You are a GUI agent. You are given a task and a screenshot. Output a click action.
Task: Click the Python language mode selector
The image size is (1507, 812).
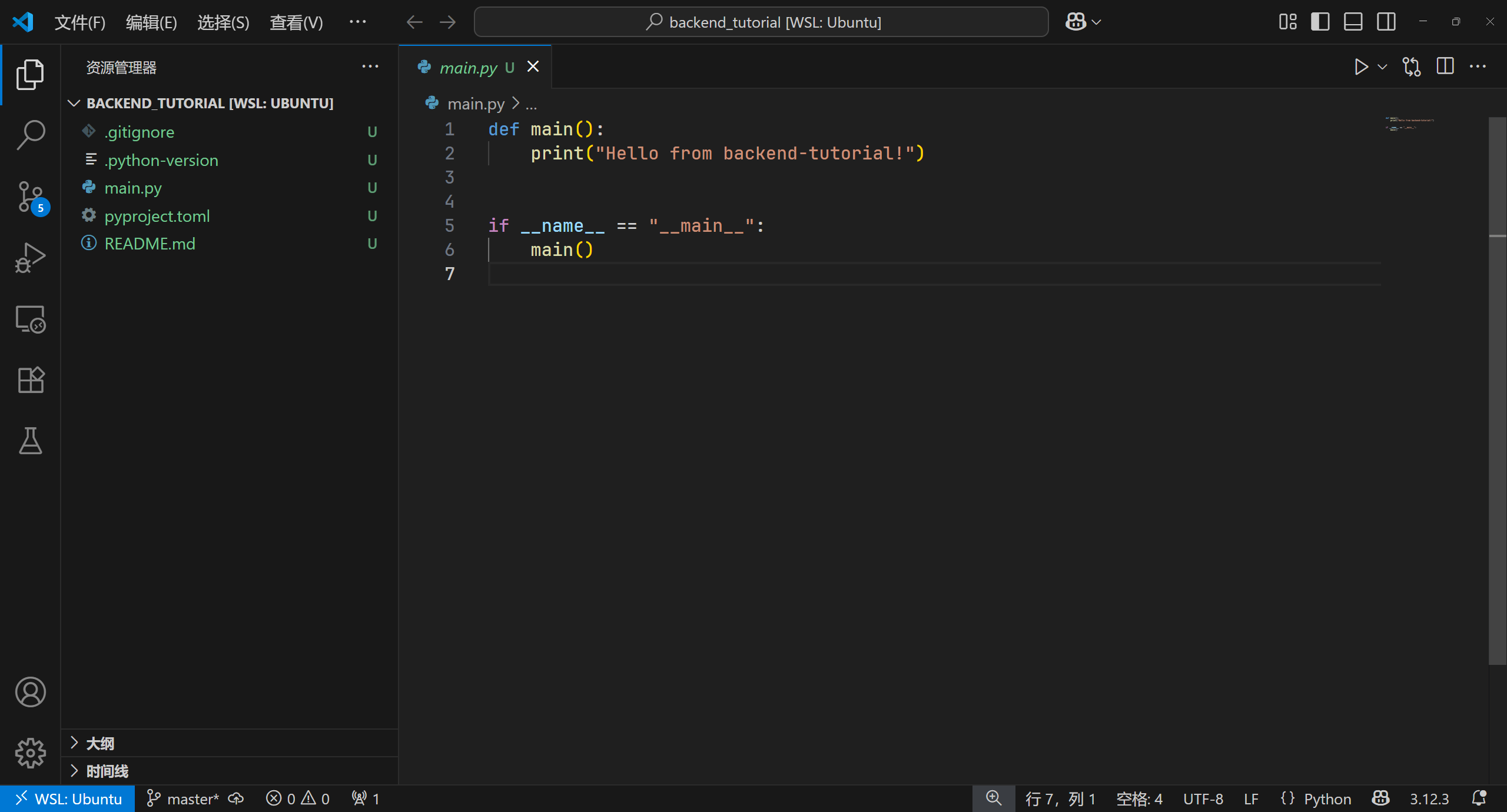1327,798
